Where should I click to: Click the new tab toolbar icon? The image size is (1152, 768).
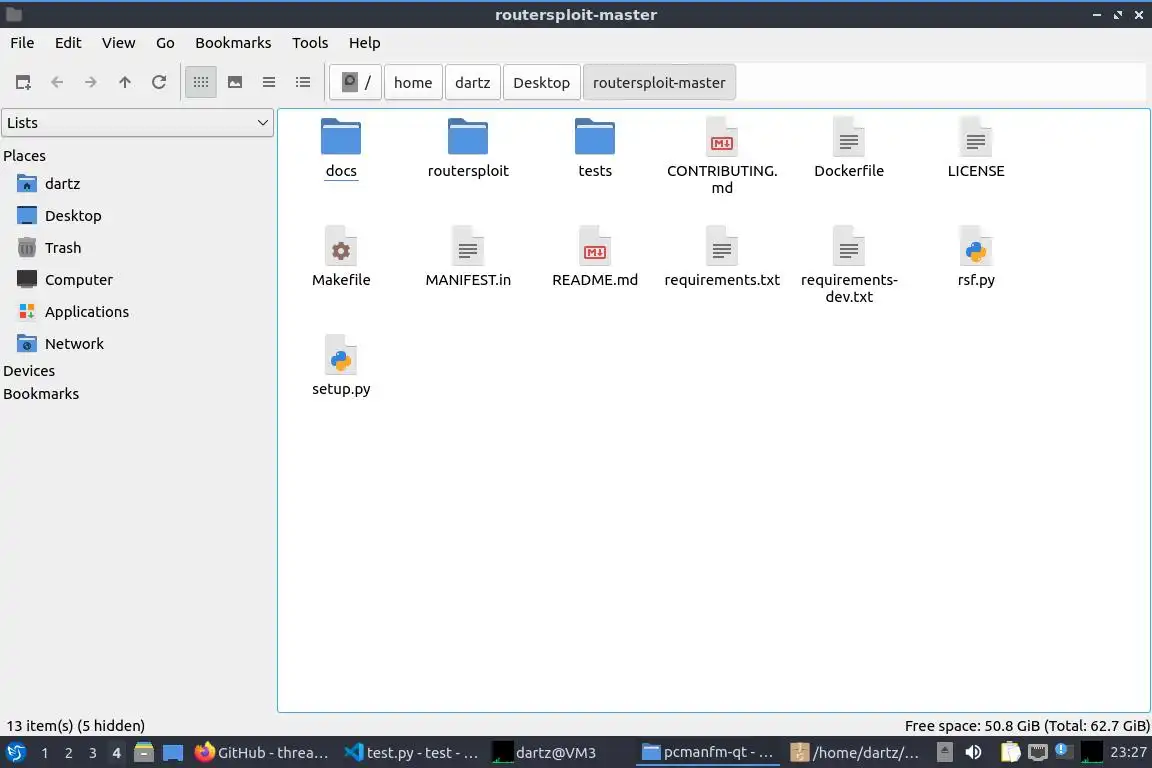click(x=23, y=82)
